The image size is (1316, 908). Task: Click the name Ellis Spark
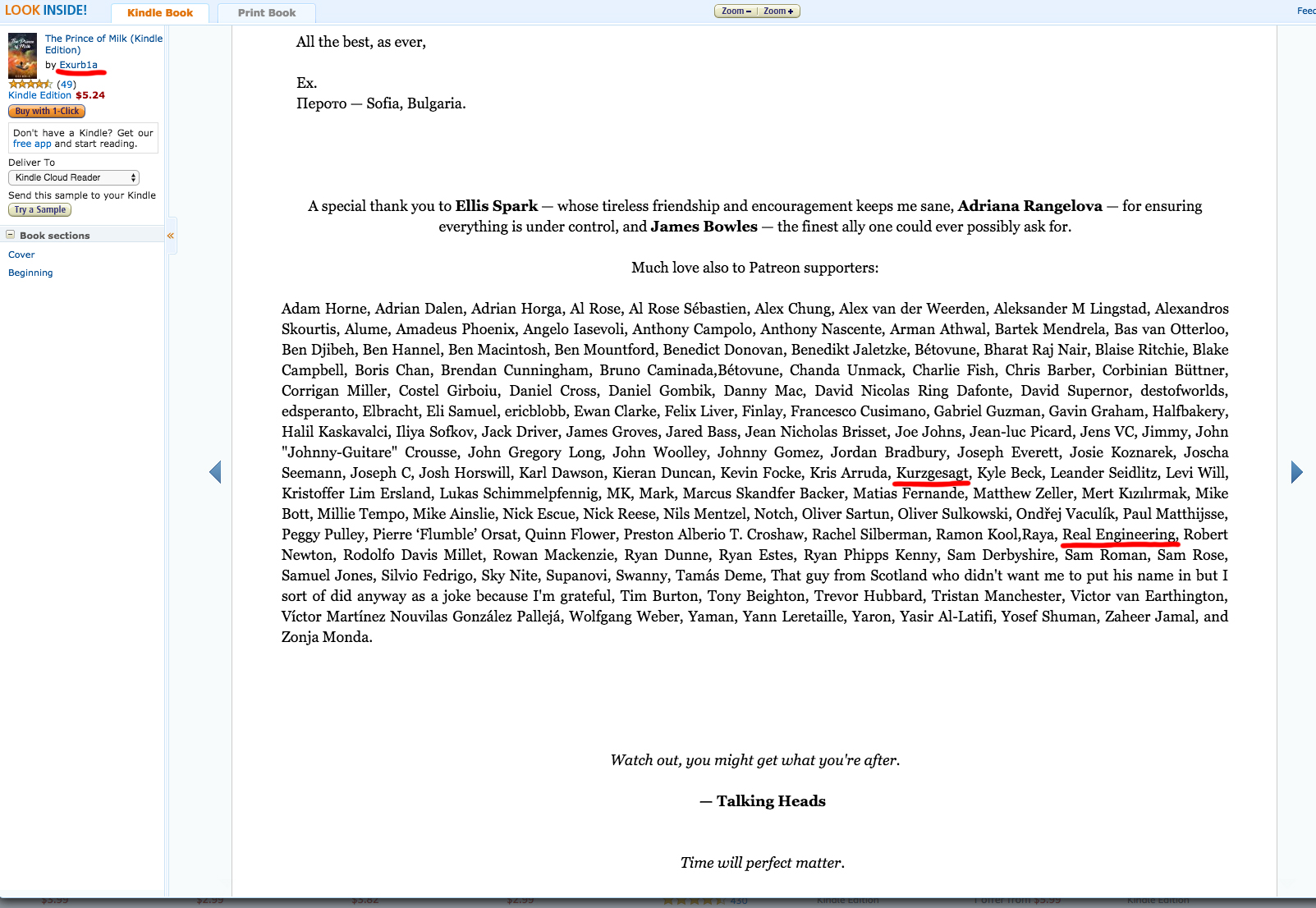(x=497, y=206)
